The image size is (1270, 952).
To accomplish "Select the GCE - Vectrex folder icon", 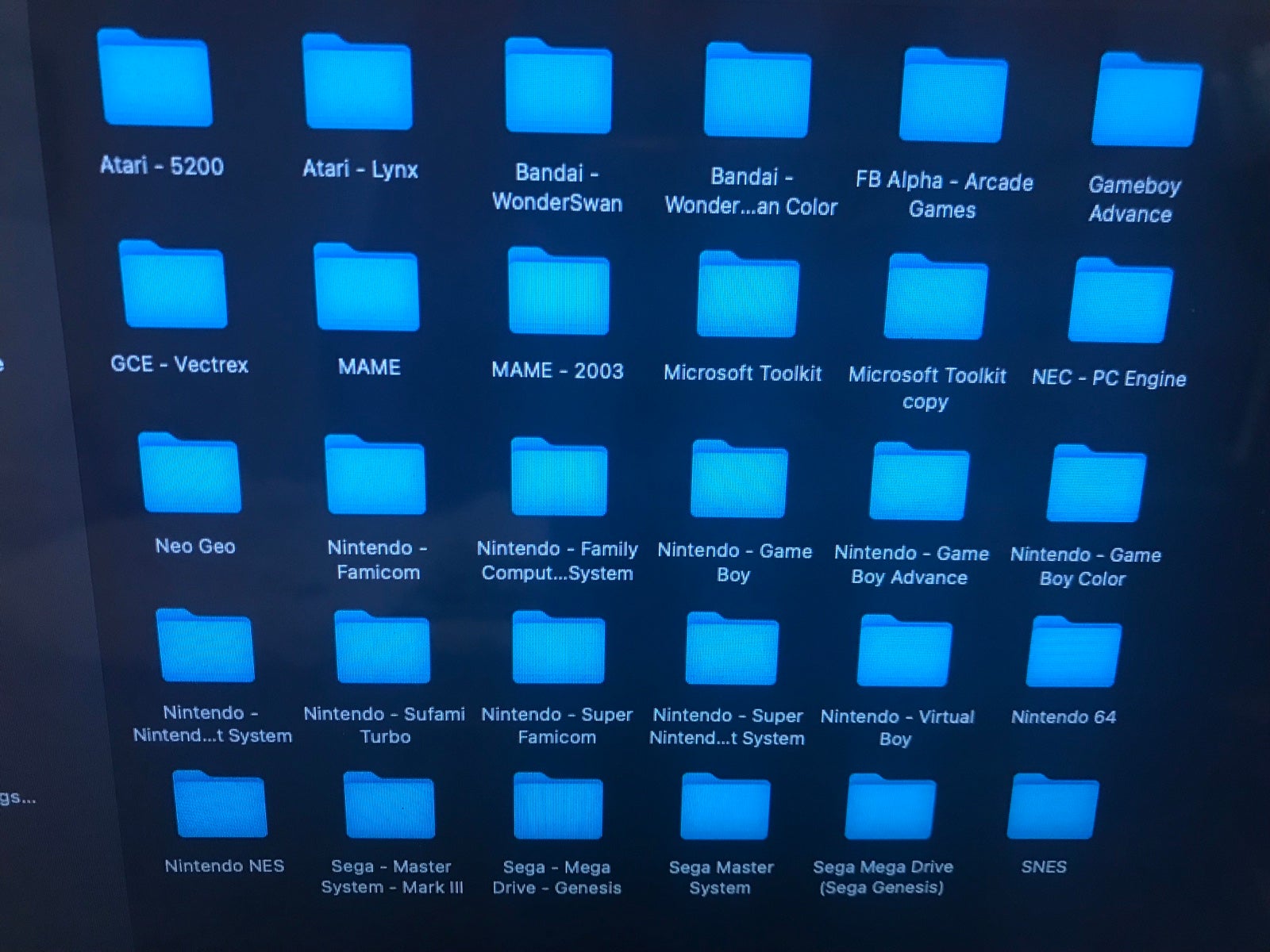I will coord(173,284).
